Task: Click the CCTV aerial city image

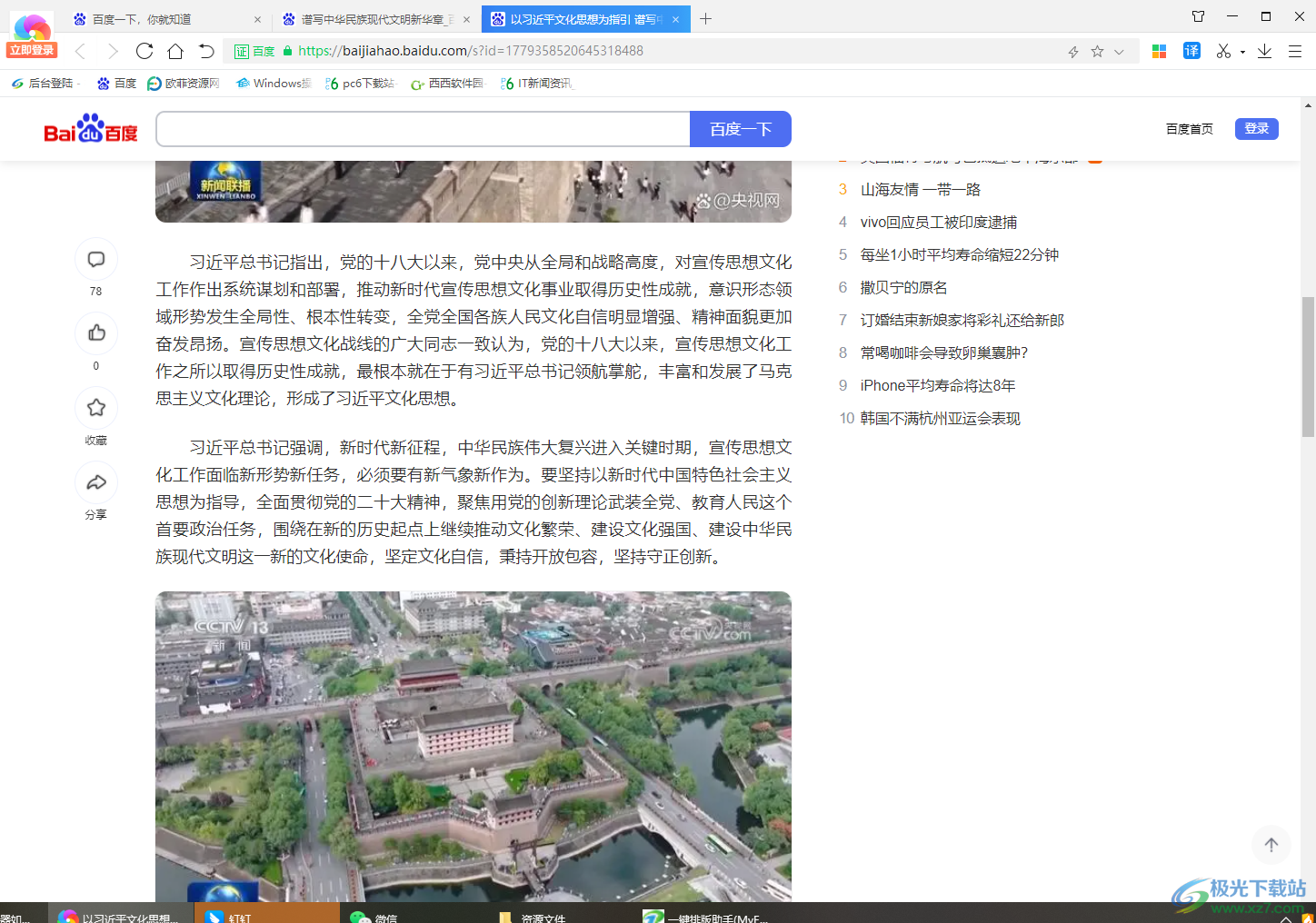Action: click(x=474, y=747)
